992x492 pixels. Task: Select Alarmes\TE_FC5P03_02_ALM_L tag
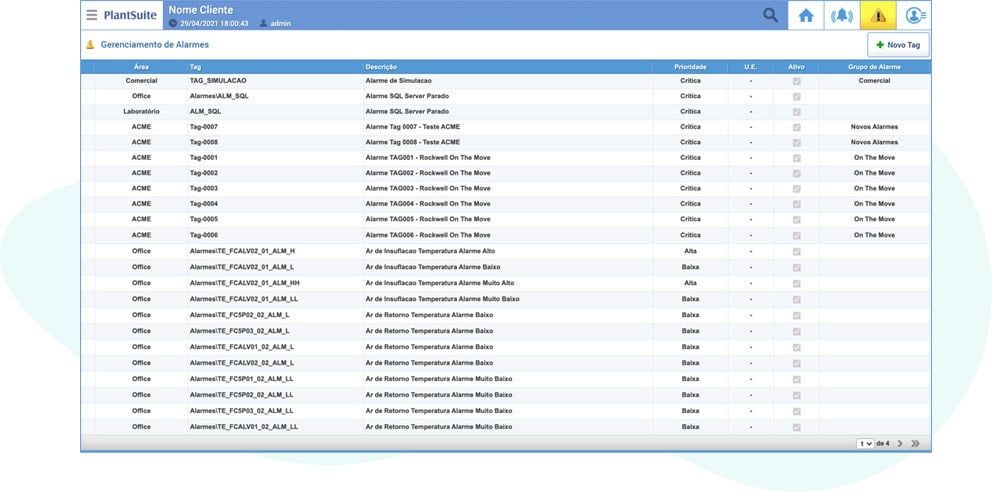coord(240,331)
